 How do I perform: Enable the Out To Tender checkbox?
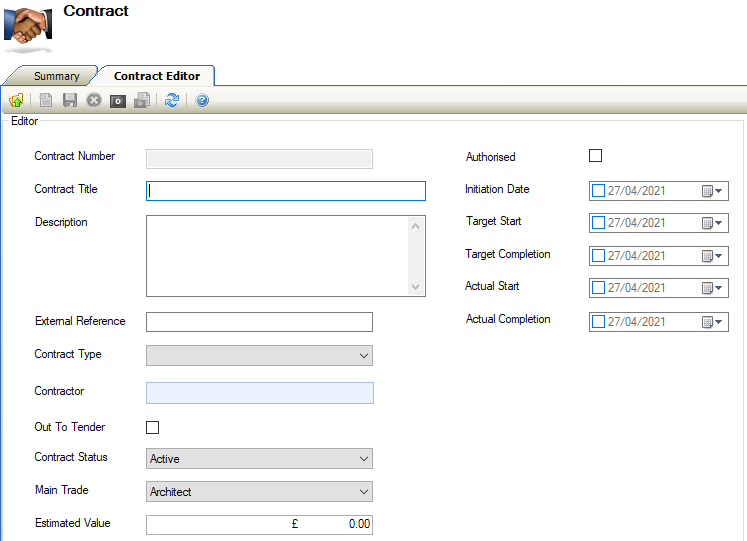(153, 428)
